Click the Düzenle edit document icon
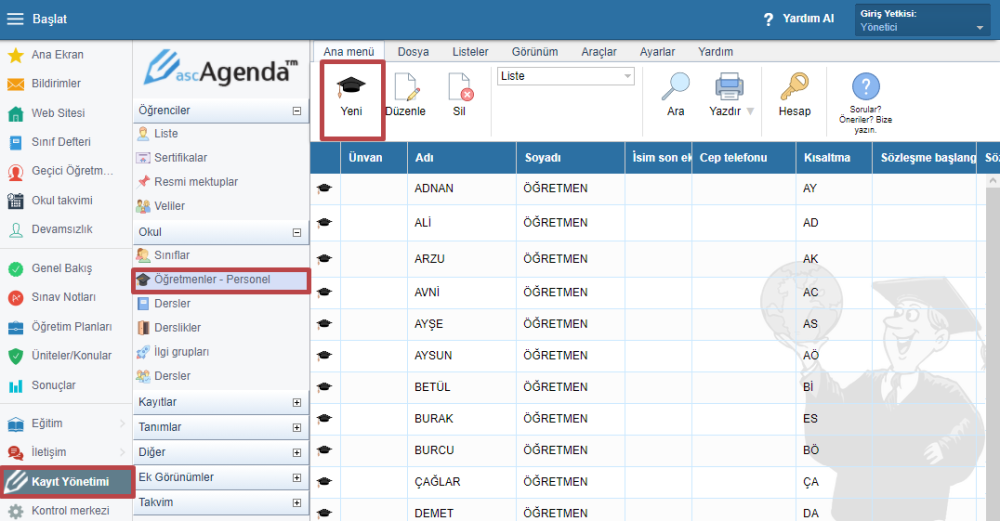1000x521 pixels. coord(406,87)
